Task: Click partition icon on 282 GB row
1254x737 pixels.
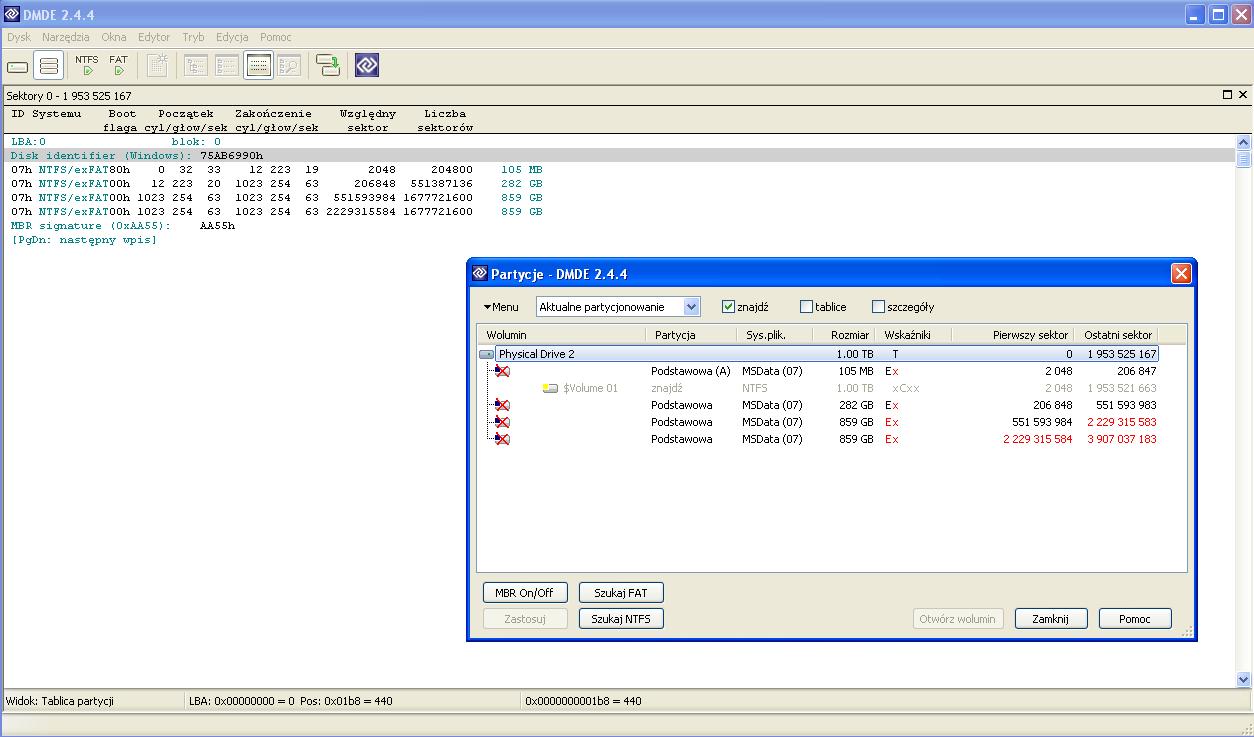Action: pyautogui.click(x=501, y=405)
